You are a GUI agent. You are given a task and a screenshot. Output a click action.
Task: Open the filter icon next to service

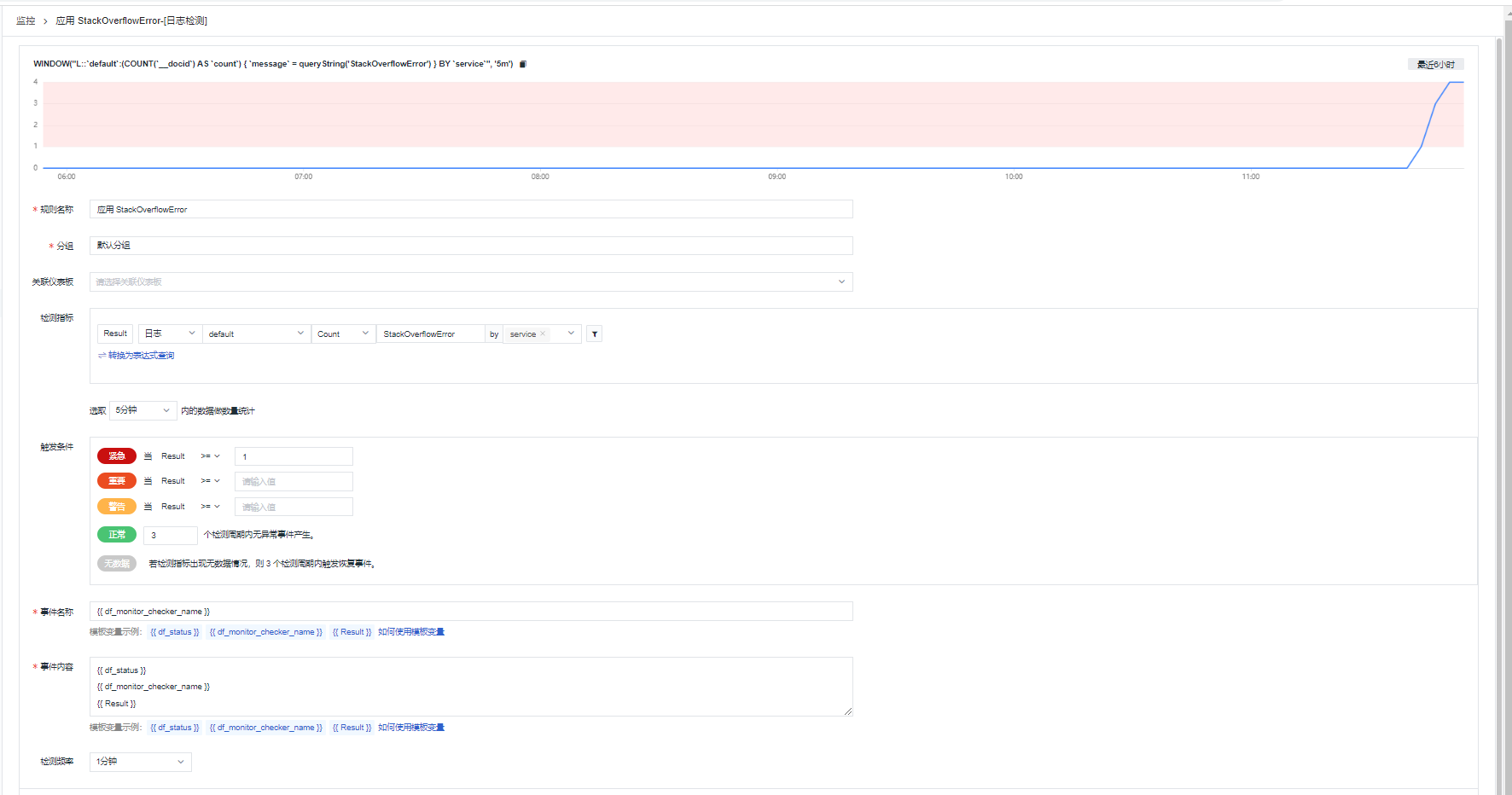[595, 334]
